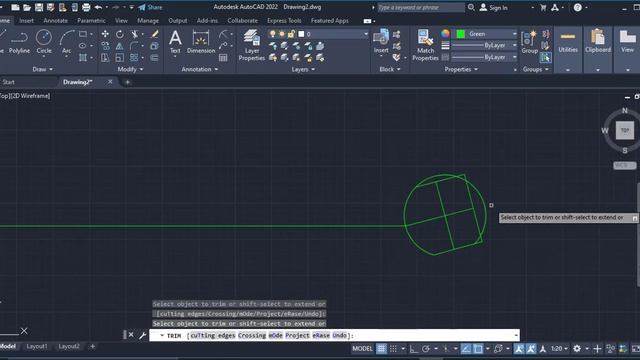
Task: Select the Match Properties tool
Action: pyautogui.click(x=425, y=45)
